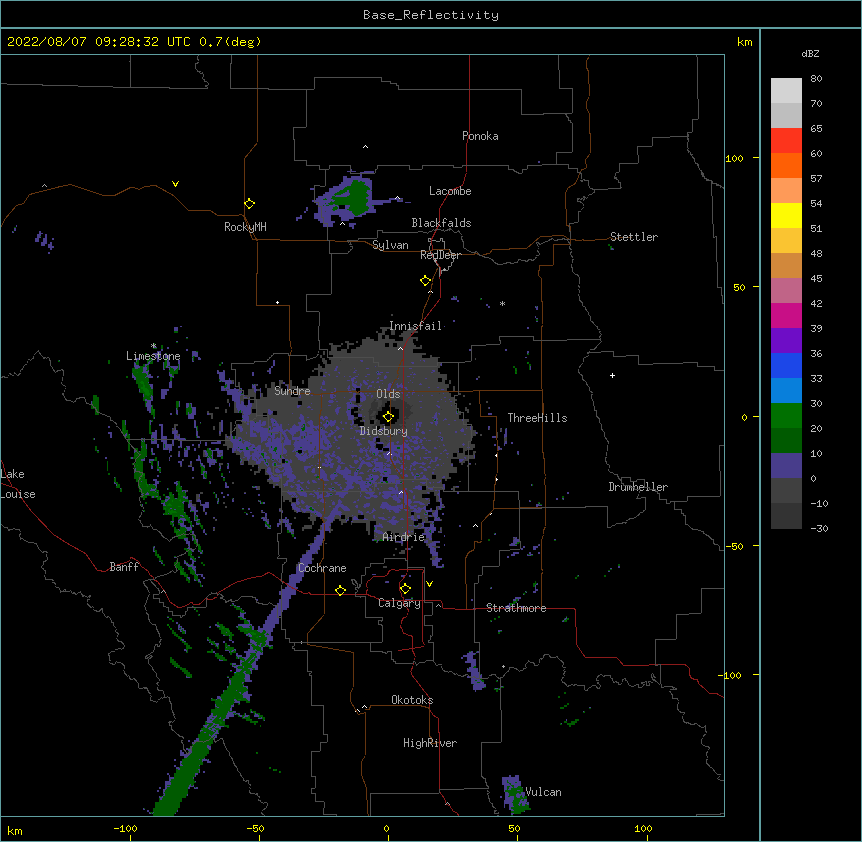
Task: Pick the yellow 51-54 dBZ legend swatch
Action: tap(786, 215)
